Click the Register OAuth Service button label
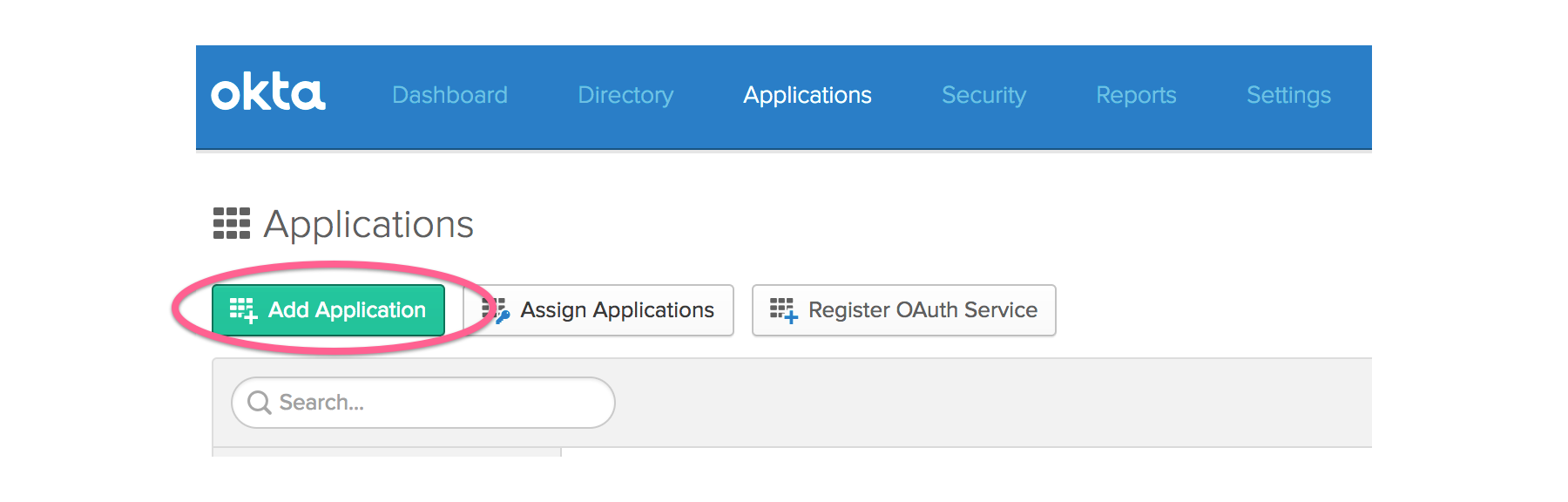The image size is (1568, 502). 923,310
